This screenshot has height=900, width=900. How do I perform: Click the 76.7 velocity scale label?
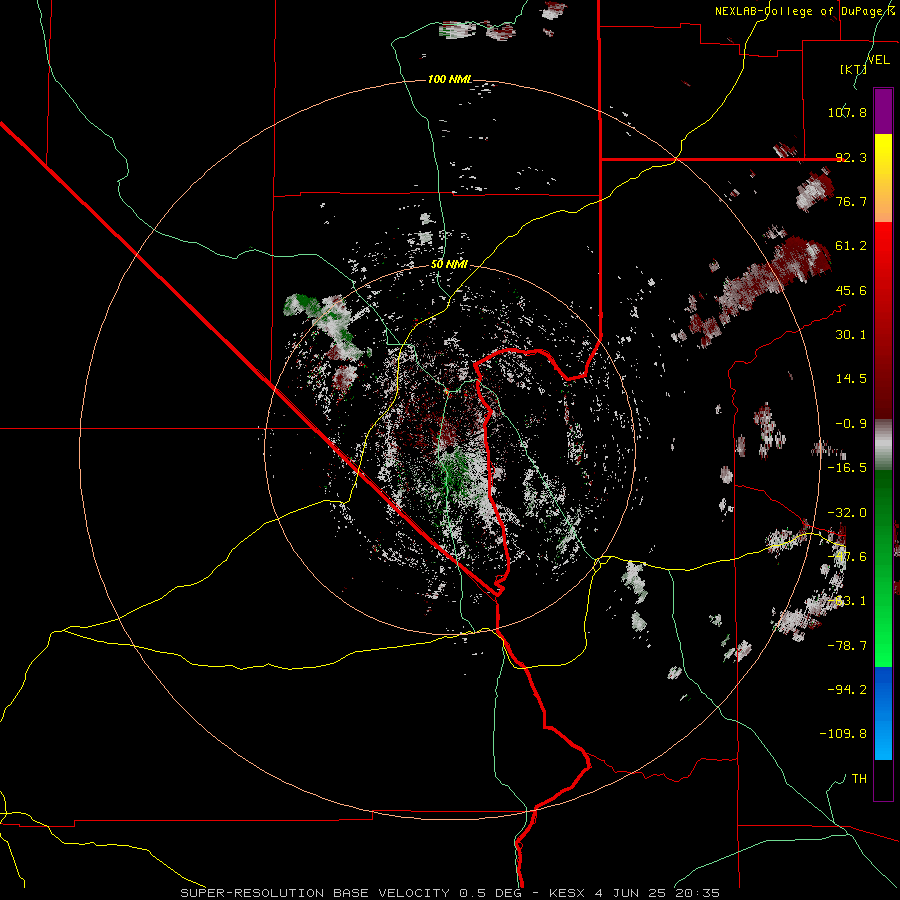coord(851,201)
